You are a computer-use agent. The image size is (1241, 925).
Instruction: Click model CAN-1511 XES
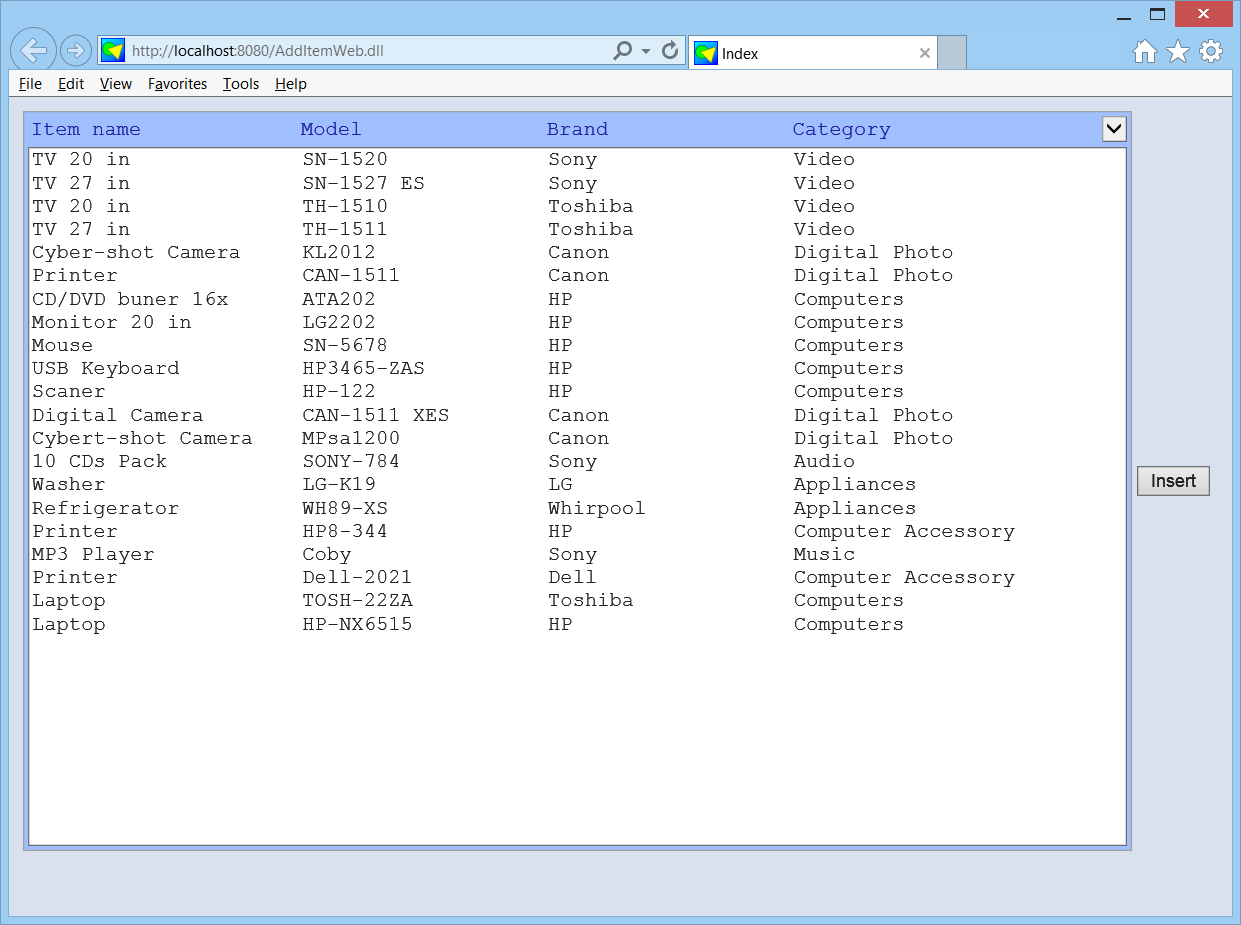(375, 415)
